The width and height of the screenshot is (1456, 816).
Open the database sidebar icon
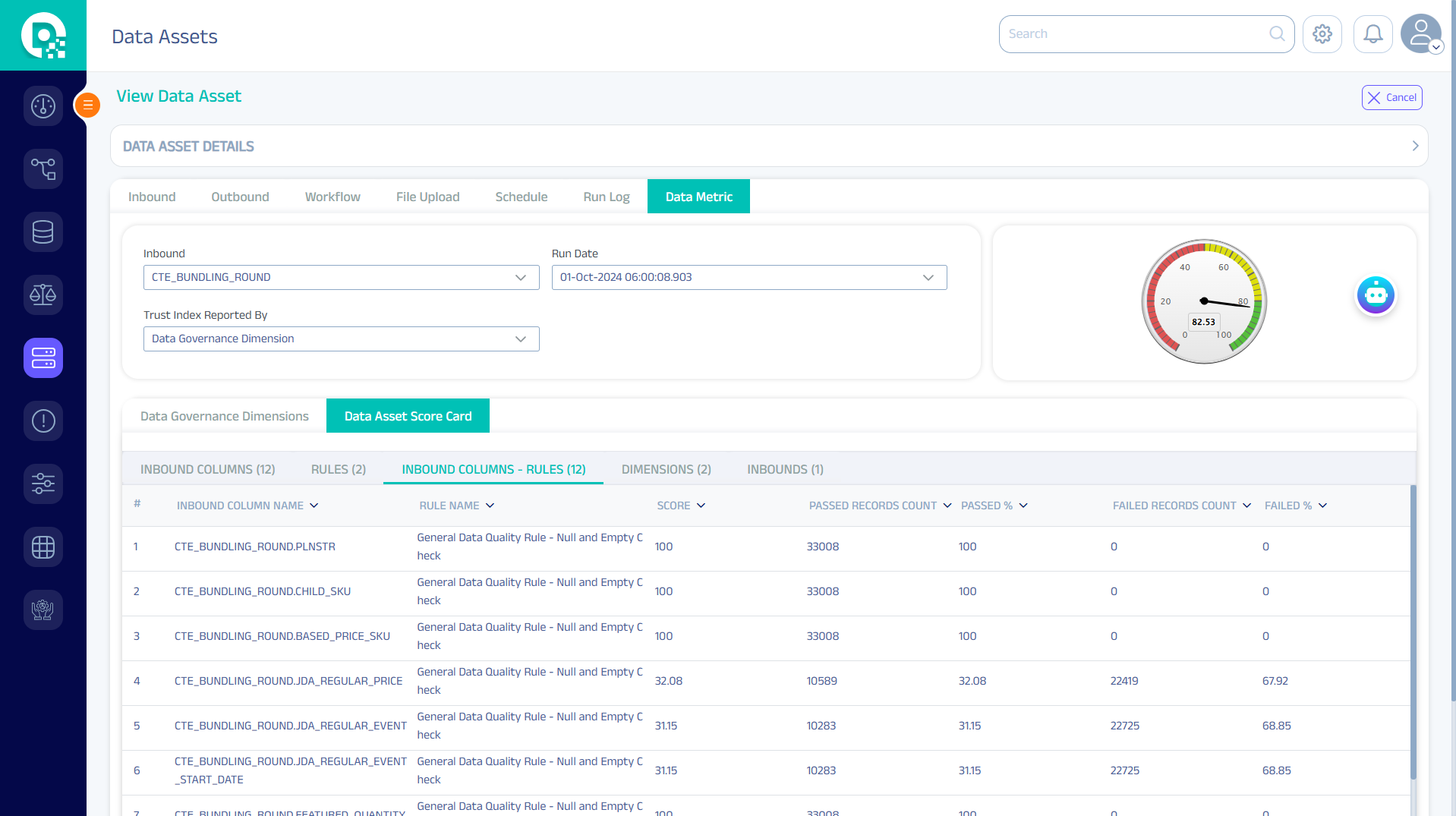coord(43,232)
